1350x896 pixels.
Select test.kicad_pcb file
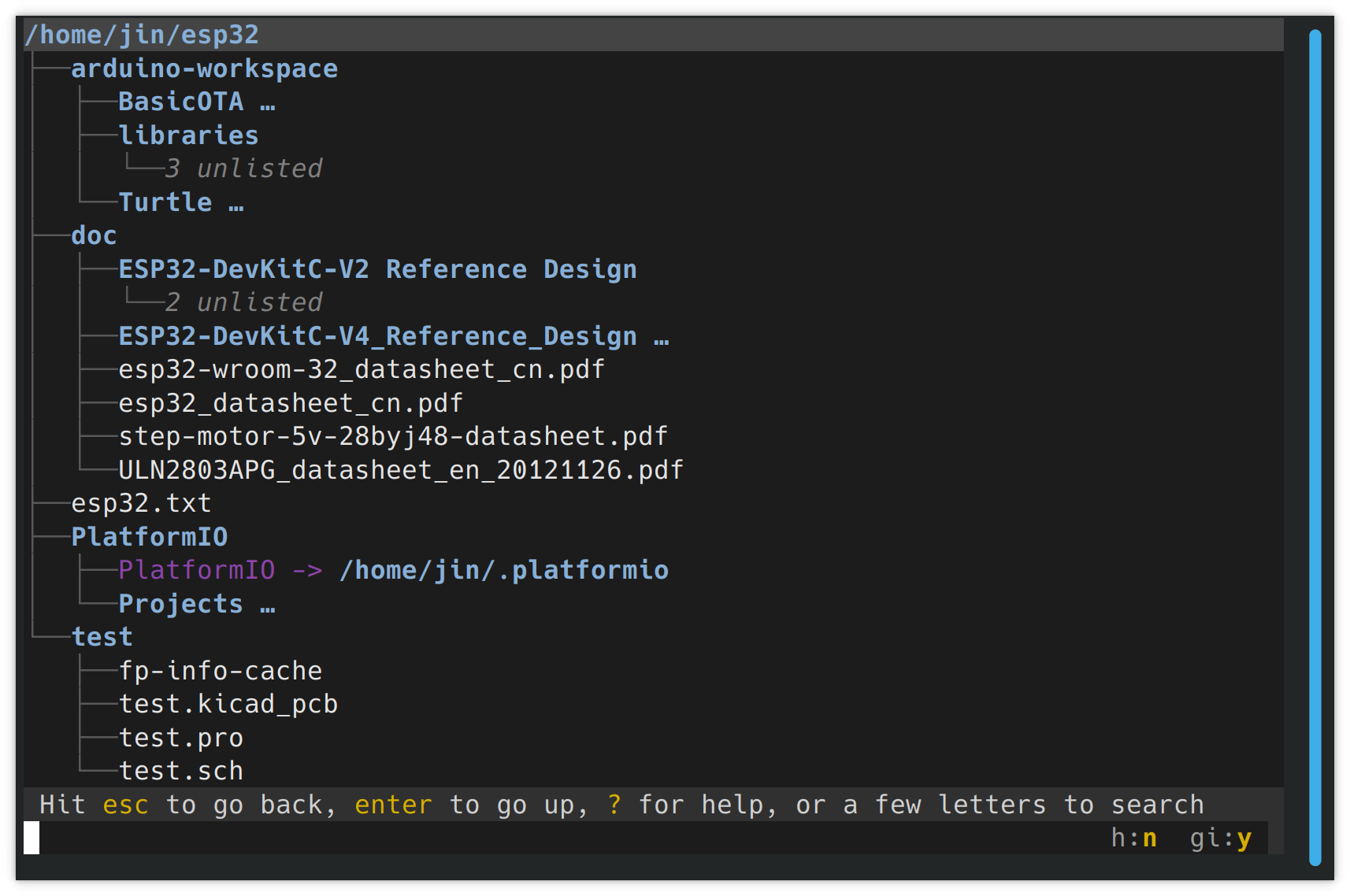(x=228, y=704)
